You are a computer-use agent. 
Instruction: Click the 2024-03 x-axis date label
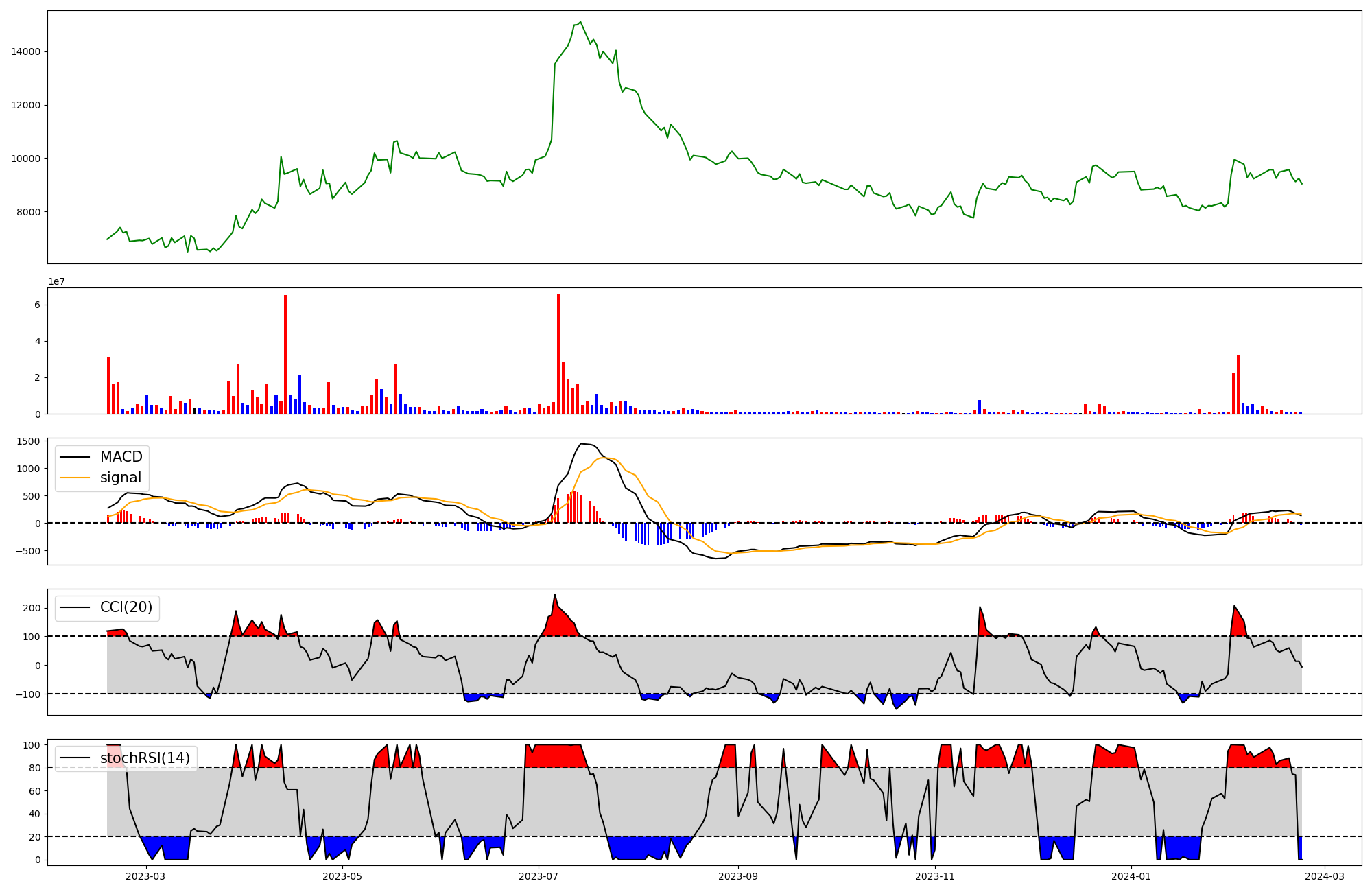tap(1324, 876)
